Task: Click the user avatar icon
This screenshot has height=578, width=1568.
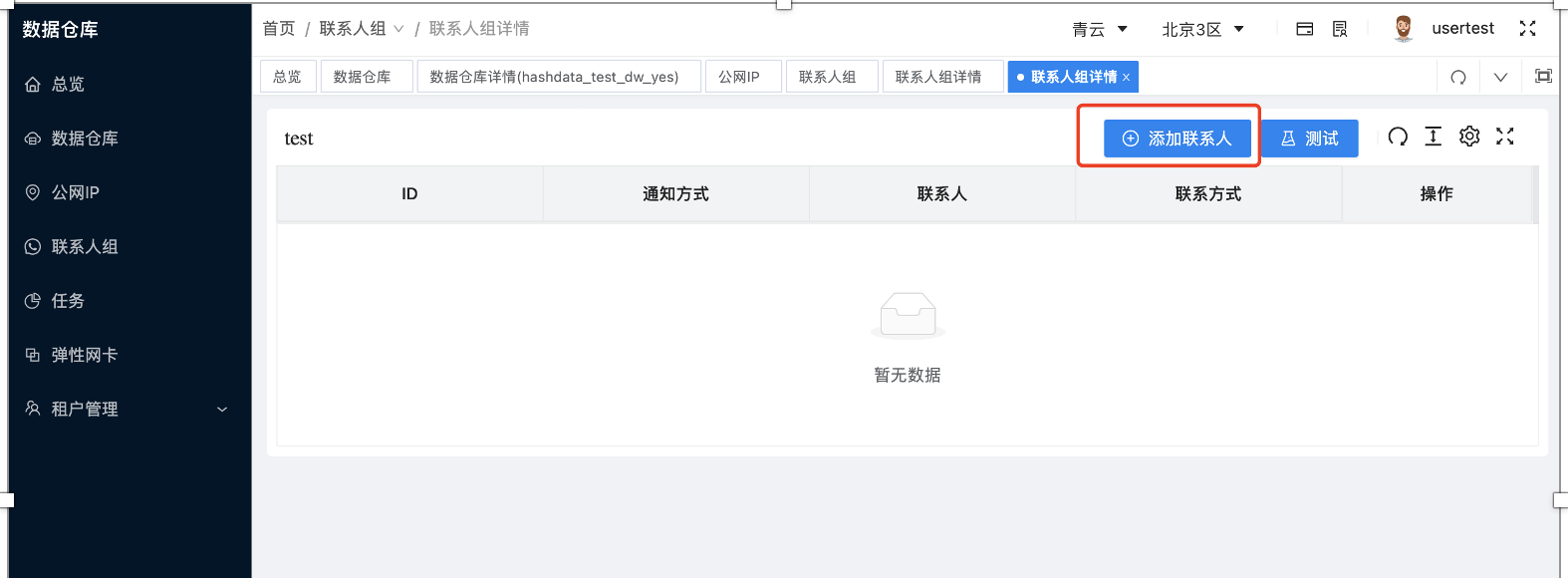Action: pyautogui.click(x=1404, y=29)
